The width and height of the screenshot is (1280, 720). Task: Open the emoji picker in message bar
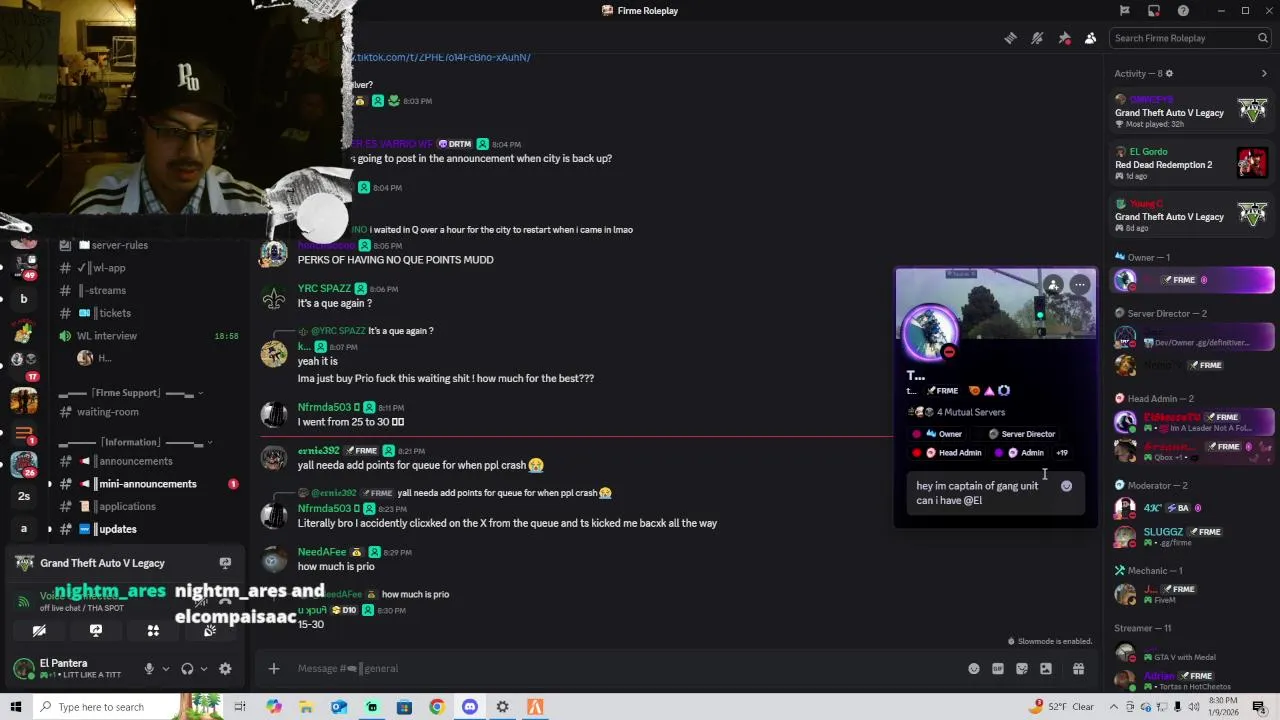[x=974, y=669]
